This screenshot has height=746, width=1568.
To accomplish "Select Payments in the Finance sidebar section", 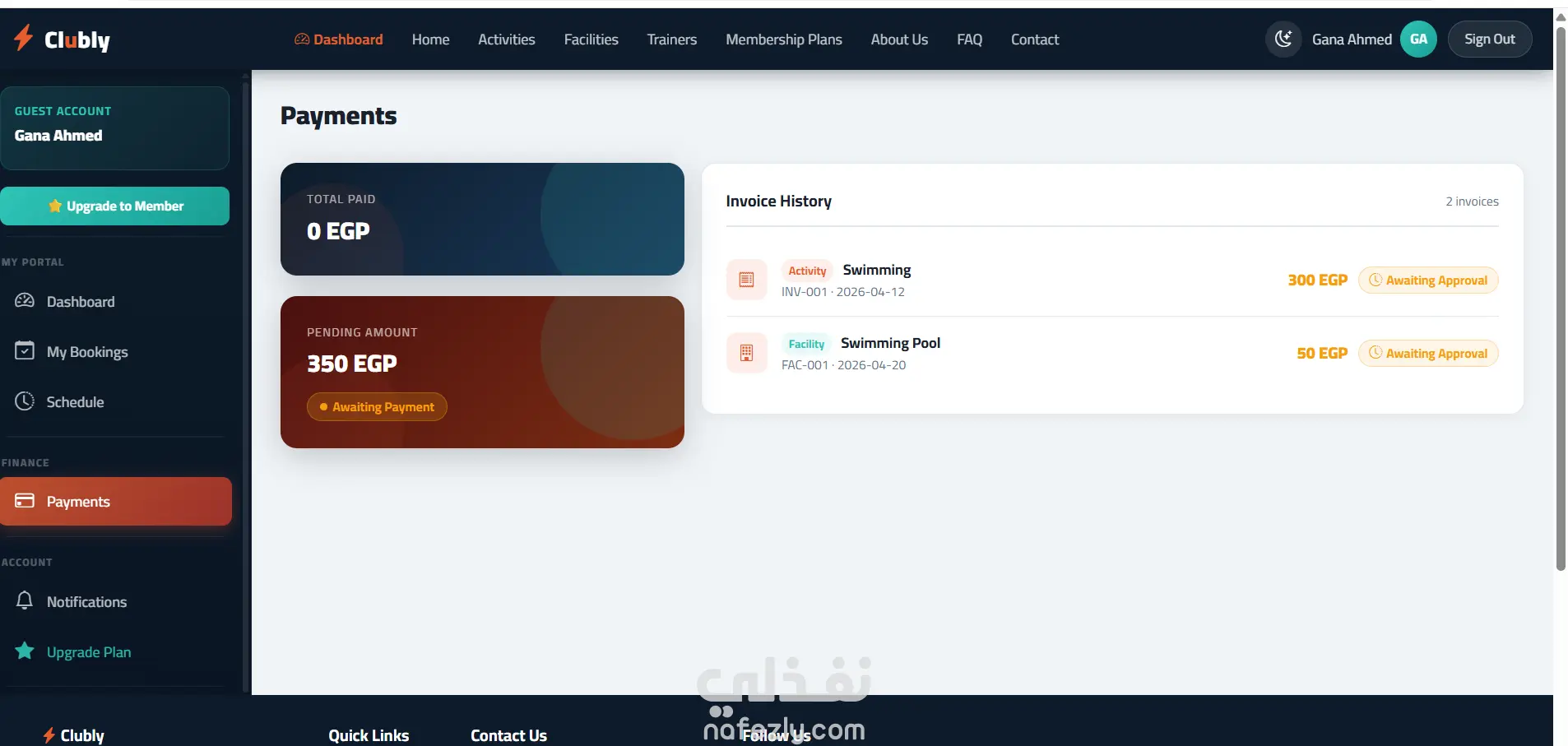I will coord(116,501).
